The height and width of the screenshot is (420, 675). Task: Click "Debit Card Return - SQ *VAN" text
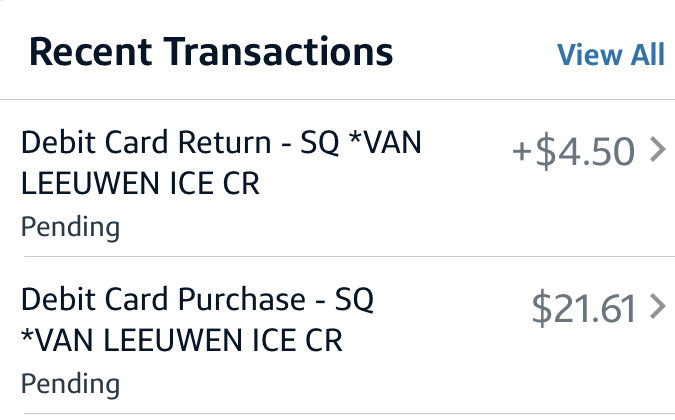221,143
